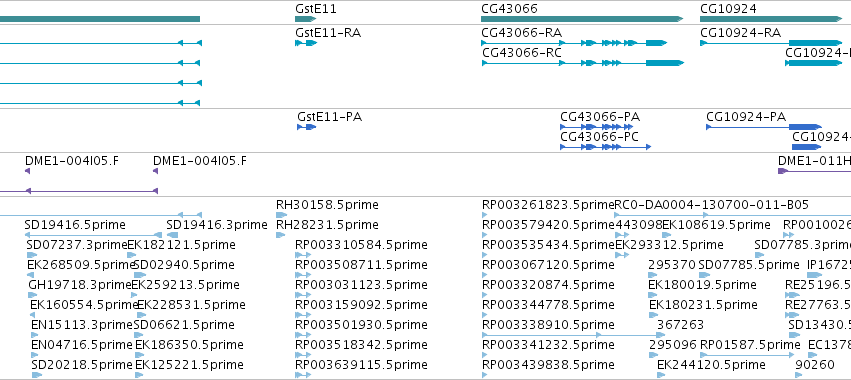Screen dimensions: 851x380
Task: Select the RH28231.5prime EST label
Action: pyautogui.click(x=327, y=225)
